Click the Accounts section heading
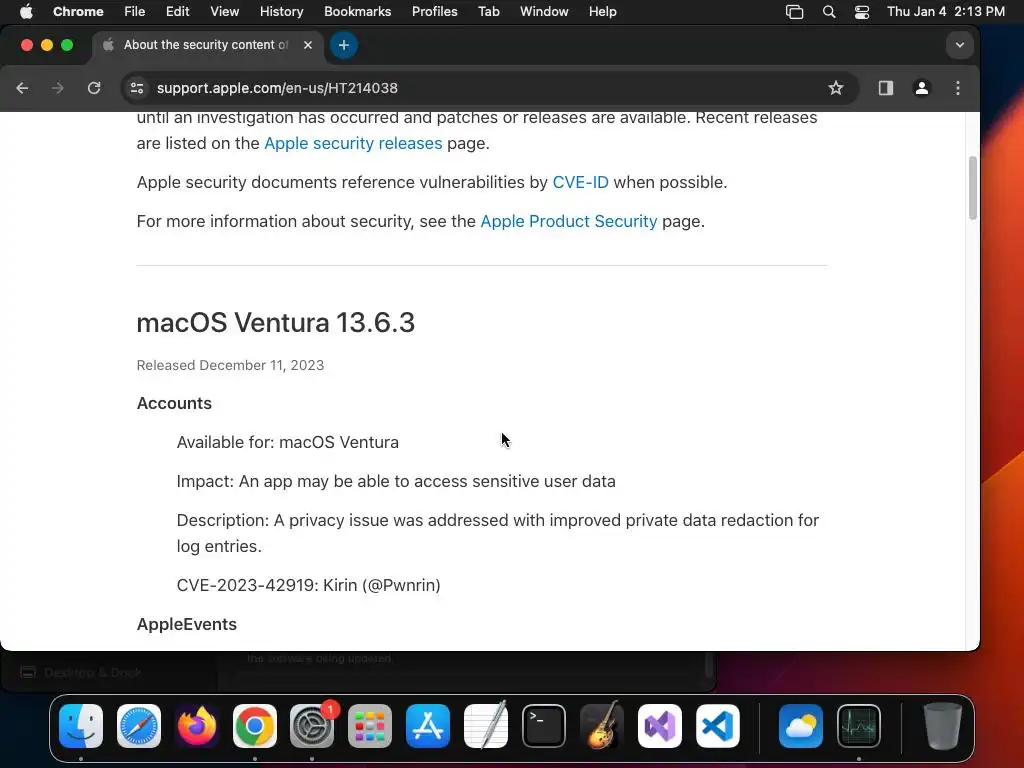The height and width of the screenshot is (768, 1024). [x=174, y=404]
